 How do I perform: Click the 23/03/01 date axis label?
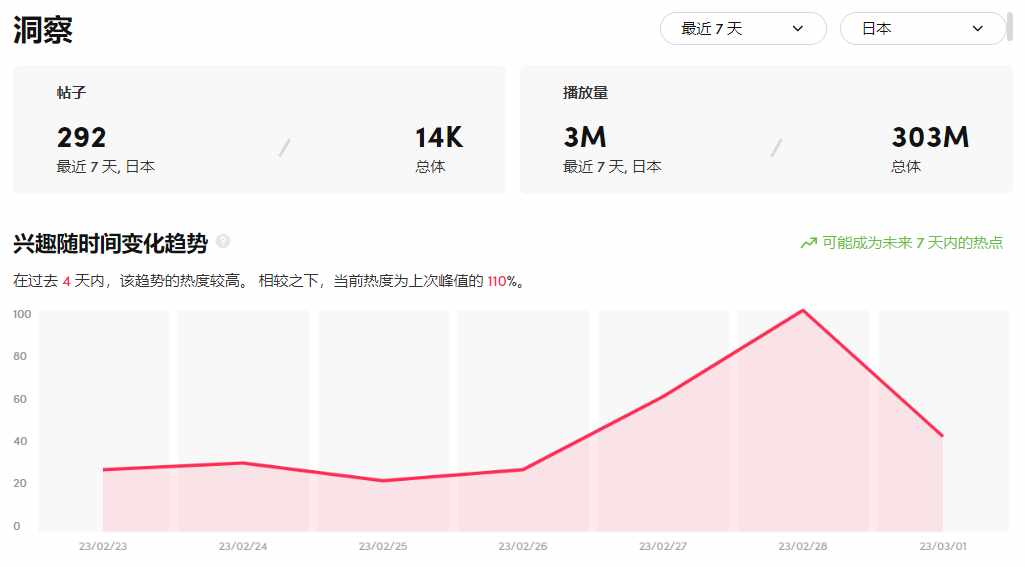click(943, 546)
